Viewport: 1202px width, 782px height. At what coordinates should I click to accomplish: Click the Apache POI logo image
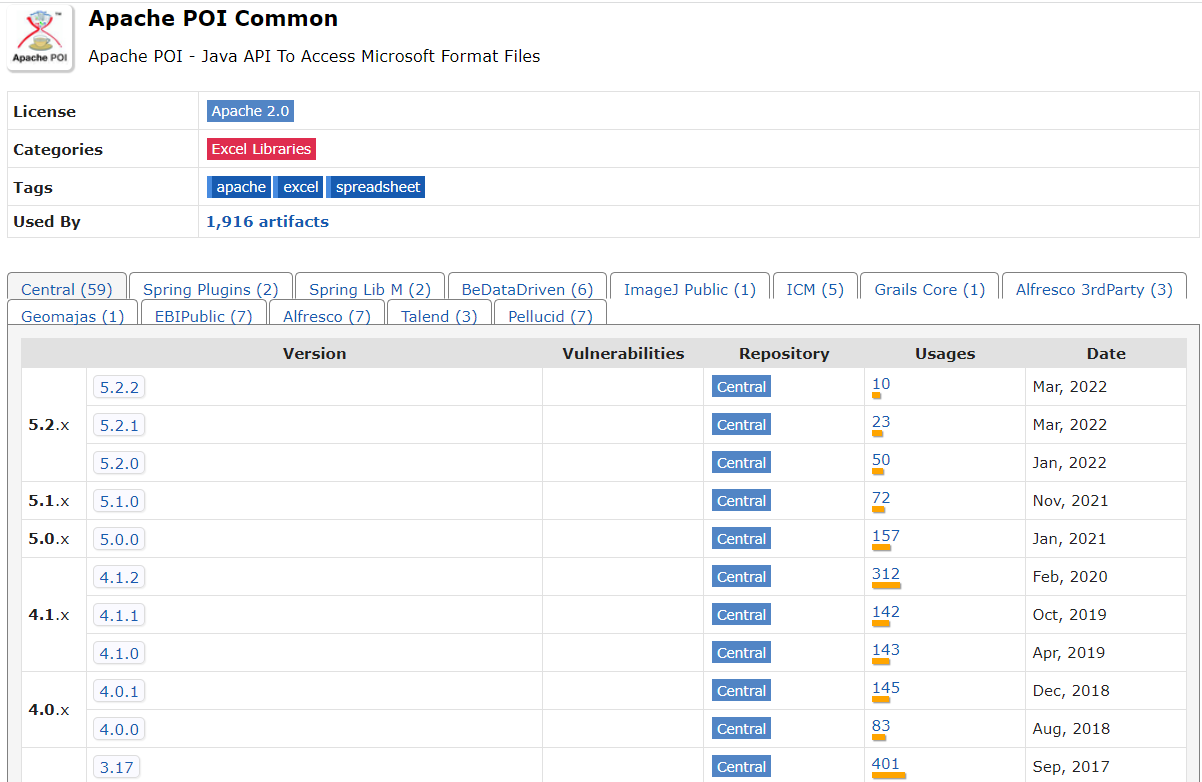click(x=41, y=39)
